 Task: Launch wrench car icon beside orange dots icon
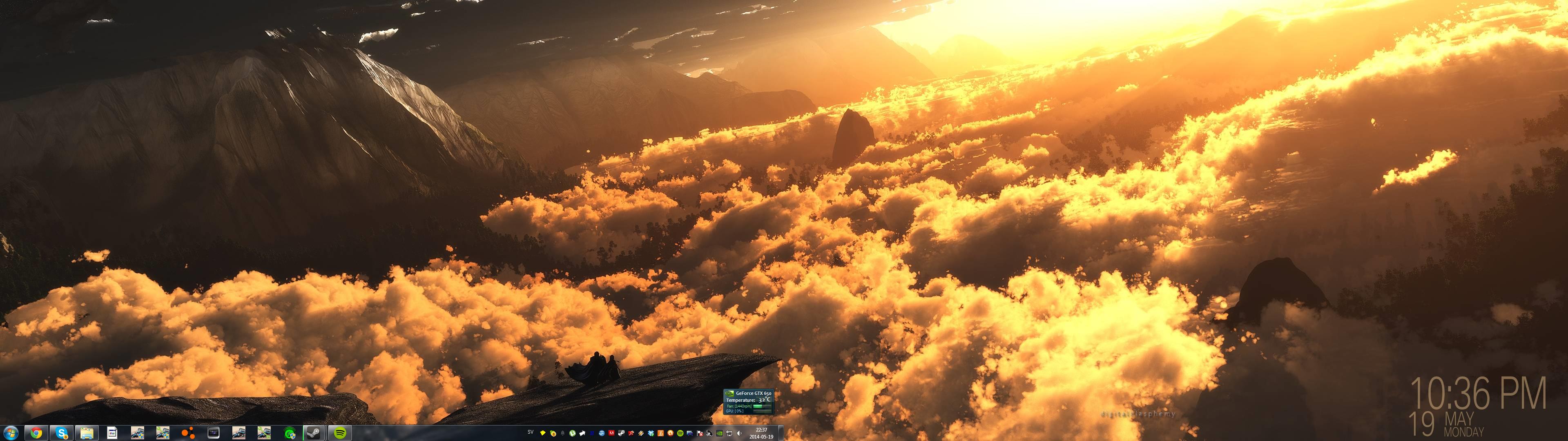pyautogui.click(x=163, y=433)
